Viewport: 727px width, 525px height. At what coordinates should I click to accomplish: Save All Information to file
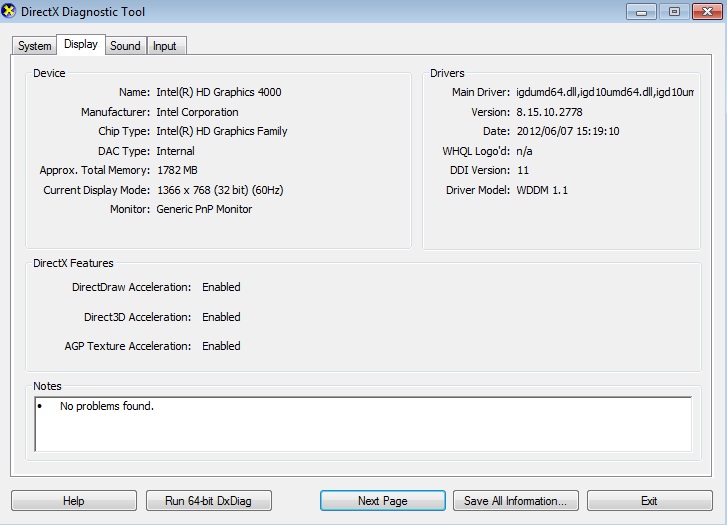pos(516,501)
